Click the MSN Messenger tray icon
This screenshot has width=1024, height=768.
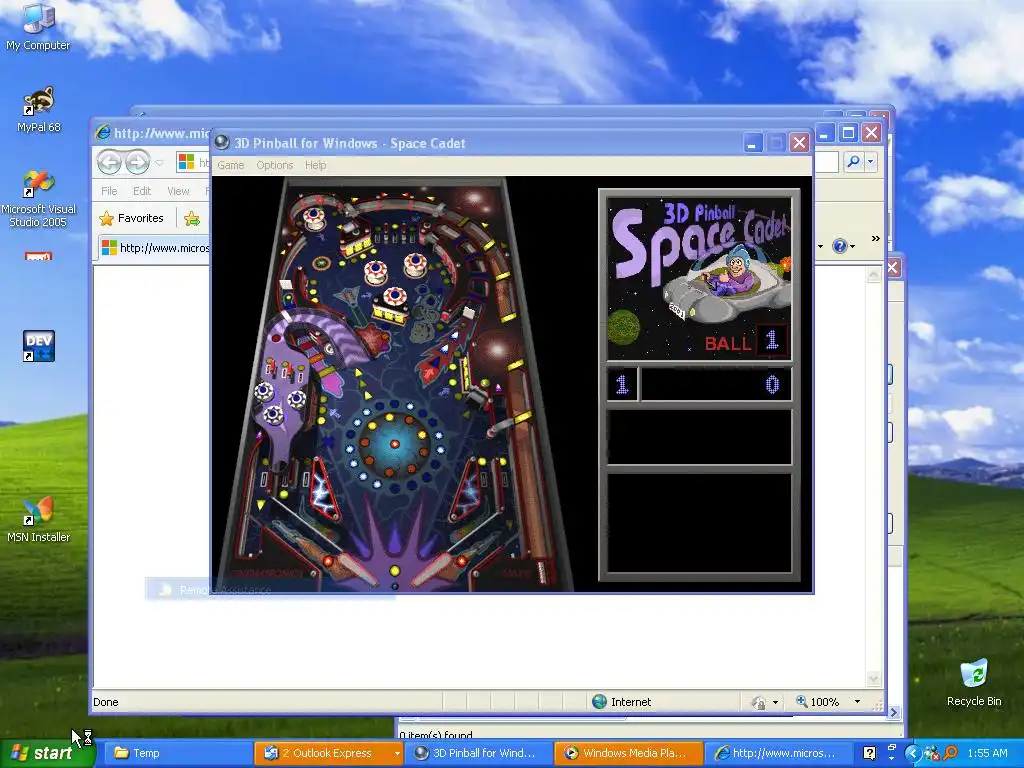(x=932, y=754)
